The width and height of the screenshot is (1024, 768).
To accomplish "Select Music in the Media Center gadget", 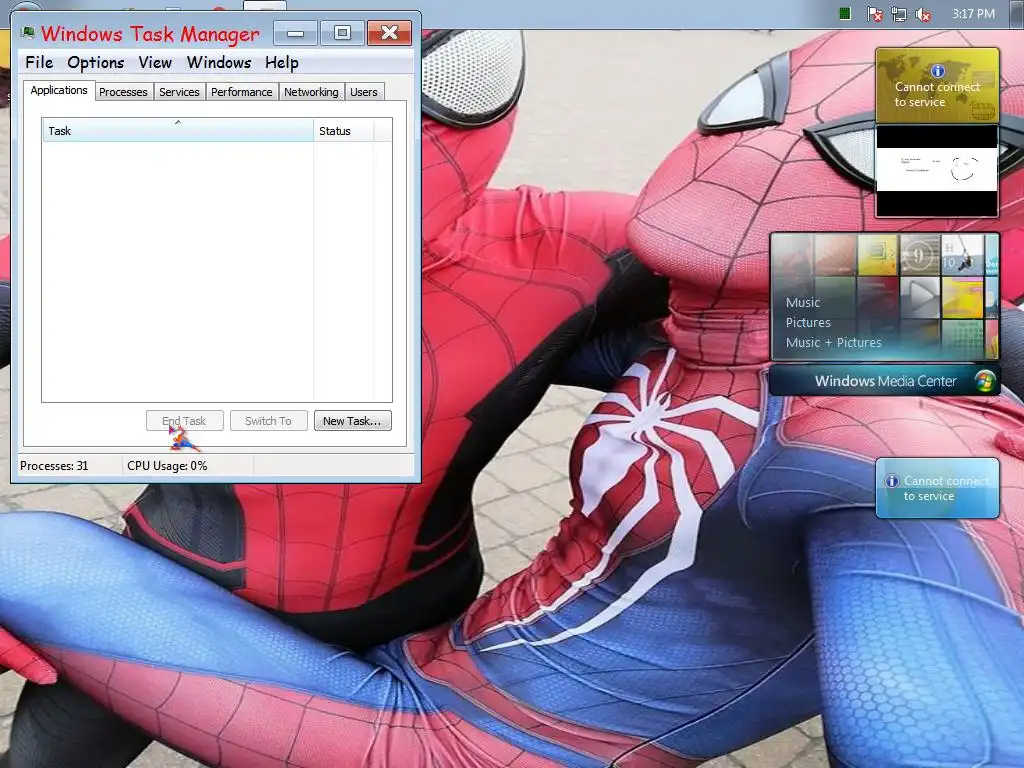I will (x=803, y=302).
